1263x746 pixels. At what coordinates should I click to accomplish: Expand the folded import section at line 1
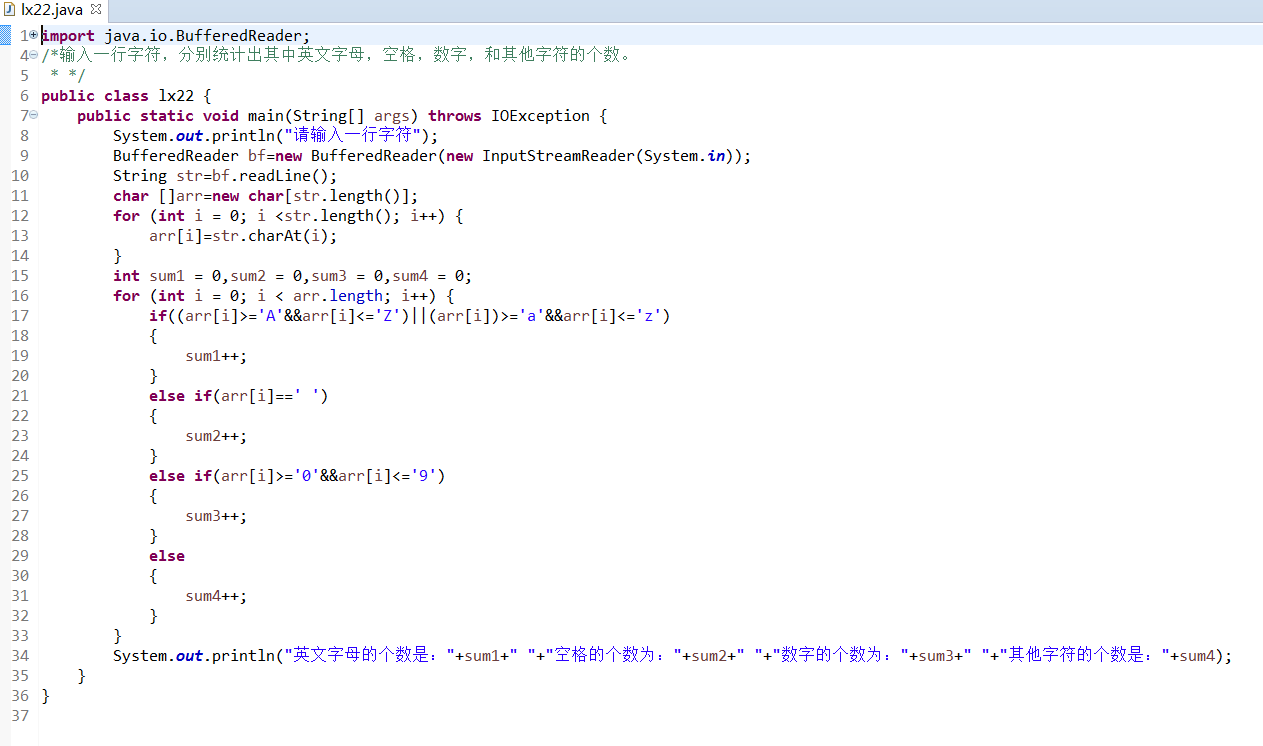point(33,35)
